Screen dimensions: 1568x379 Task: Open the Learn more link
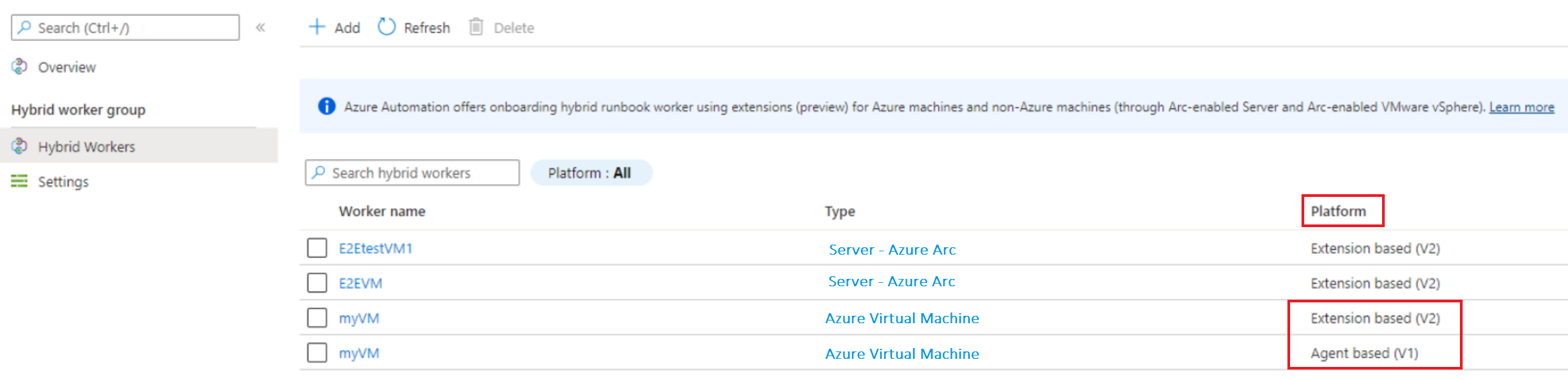pos(1521,107)
